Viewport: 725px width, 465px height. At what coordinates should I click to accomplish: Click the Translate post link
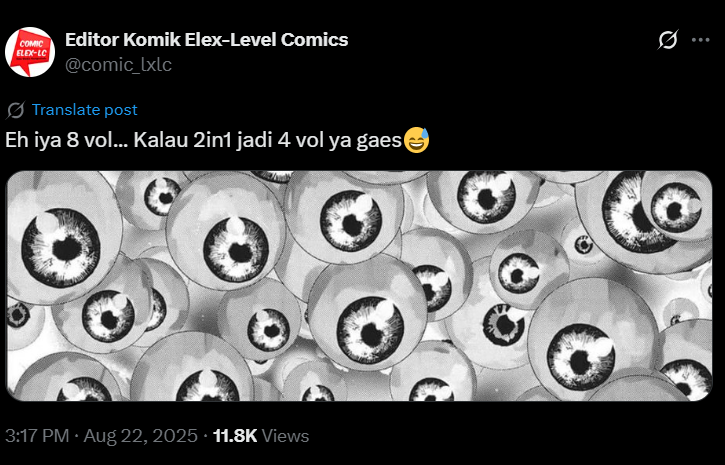pyautogui.click(x=84, y=110)
